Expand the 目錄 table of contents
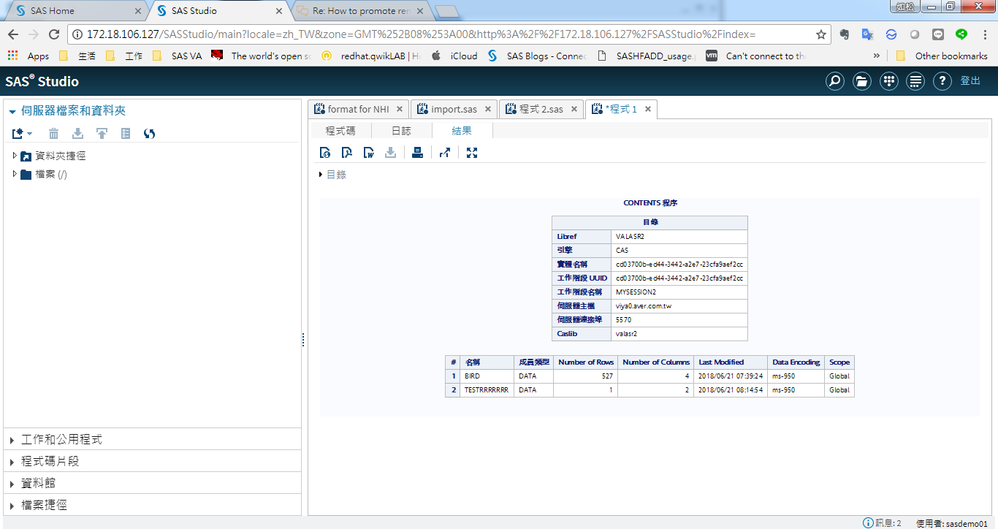The height and width of the screenshot is (532, 998). (320, 175)
